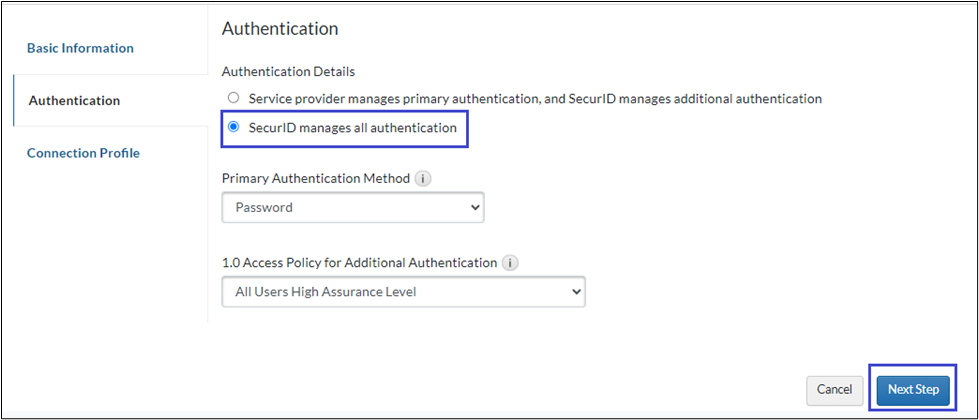Viewport: 979px width, 420px height.
Task: Switch to the Basic Information tab
Action: pyautogui.click(x=80, y=48)
